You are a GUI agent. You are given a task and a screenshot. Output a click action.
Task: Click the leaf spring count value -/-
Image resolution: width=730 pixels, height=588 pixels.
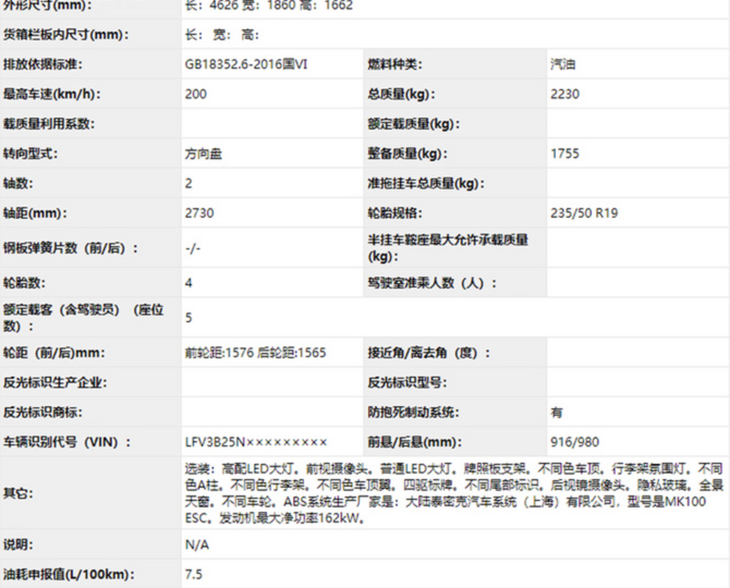(x=192, y=248)
